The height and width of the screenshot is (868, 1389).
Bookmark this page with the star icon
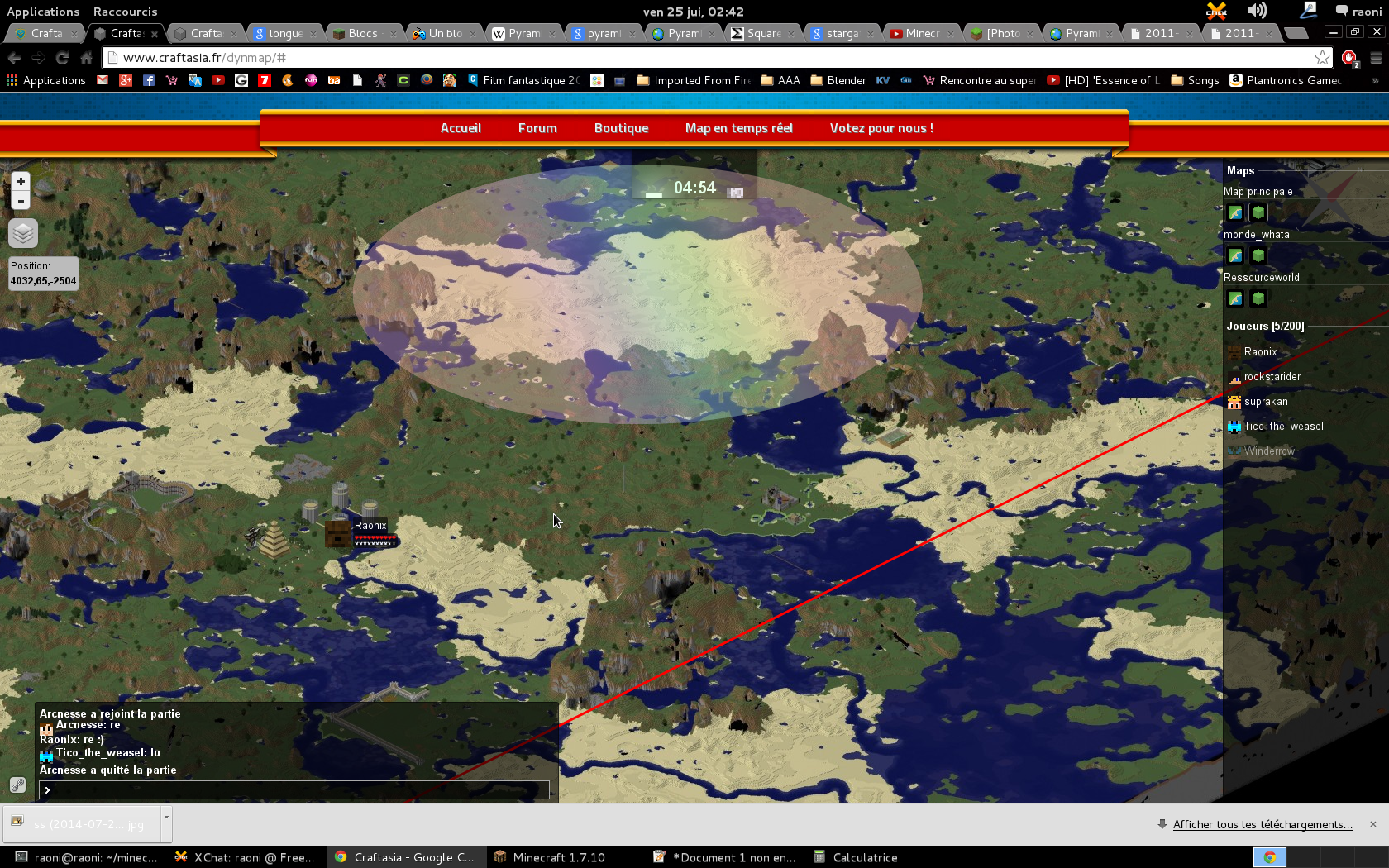pyautogui.click(x=1322, y=58)
